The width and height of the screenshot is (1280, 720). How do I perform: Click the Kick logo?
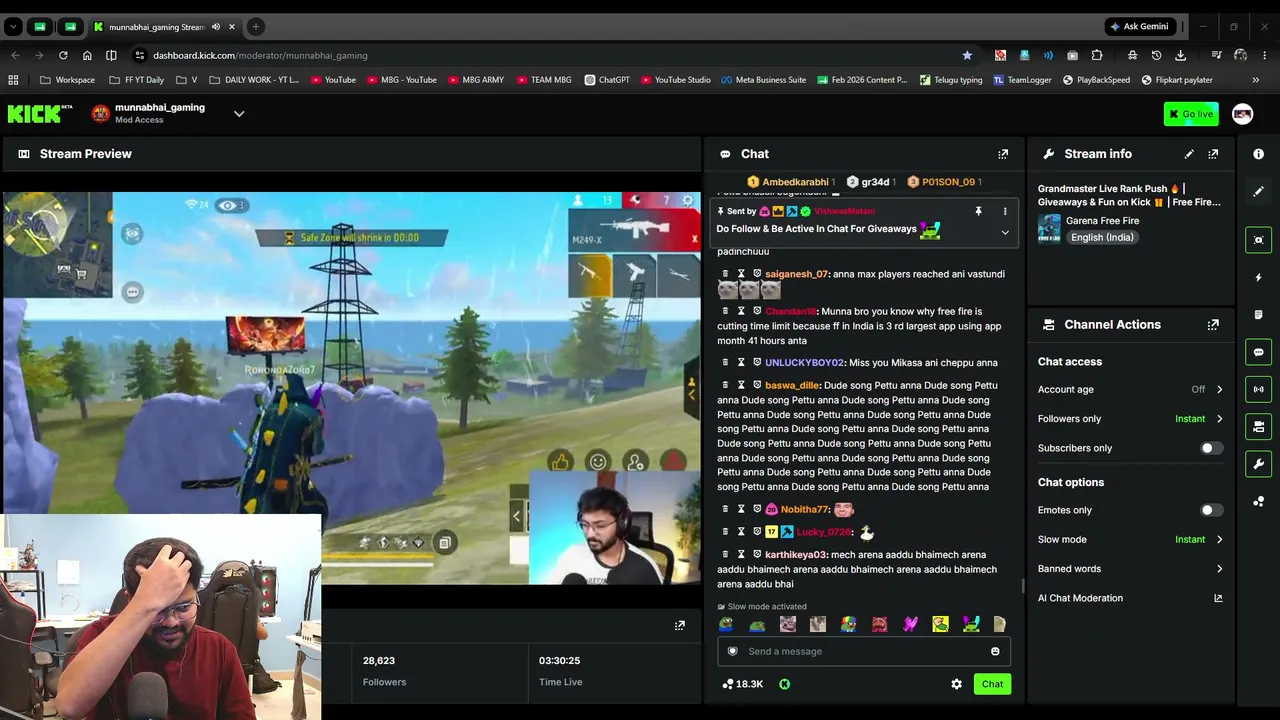[40, 114]
